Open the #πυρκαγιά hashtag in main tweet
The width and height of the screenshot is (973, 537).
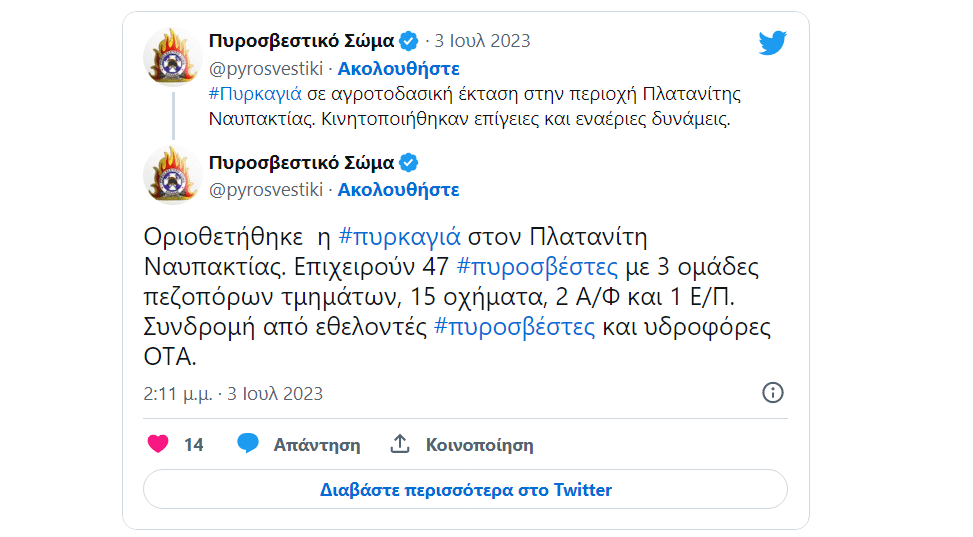coord(400,238)
